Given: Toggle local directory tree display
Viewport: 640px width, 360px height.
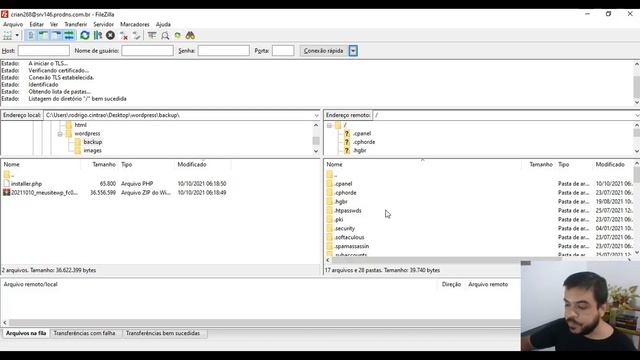Looking at the screenshot, I should 43,36.
